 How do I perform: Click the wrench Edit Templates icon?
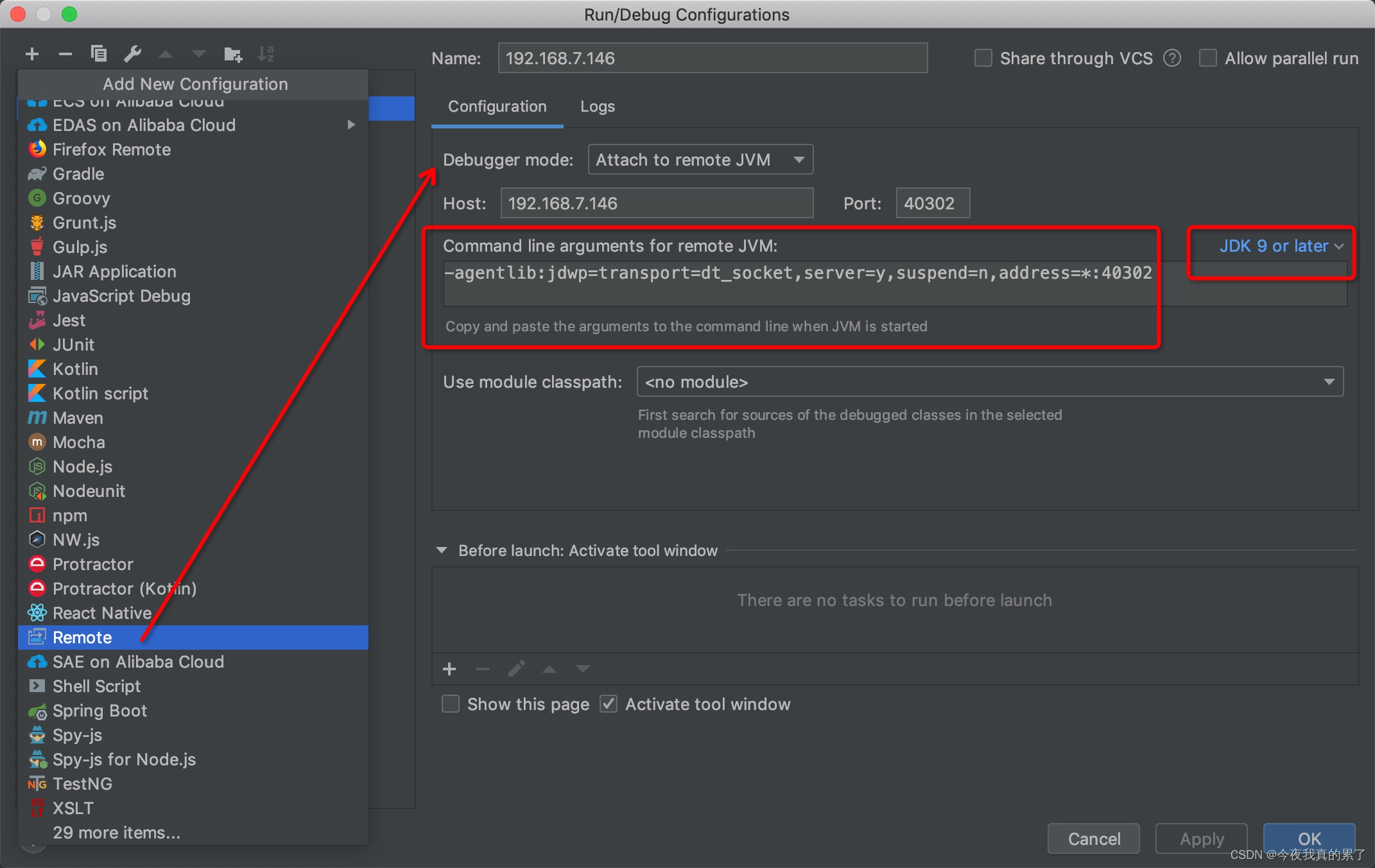(x=133, y=55)
